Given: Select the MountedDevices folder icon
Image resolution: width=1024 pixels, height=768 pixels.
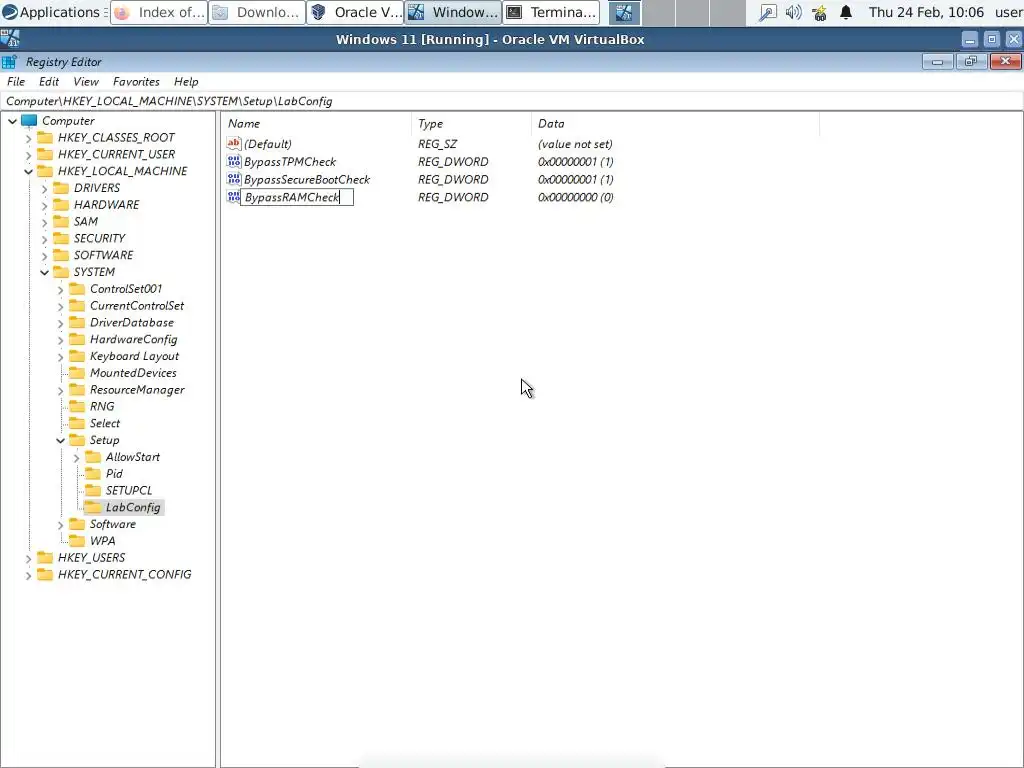Looking at the screenshot, I should [76, 373].
